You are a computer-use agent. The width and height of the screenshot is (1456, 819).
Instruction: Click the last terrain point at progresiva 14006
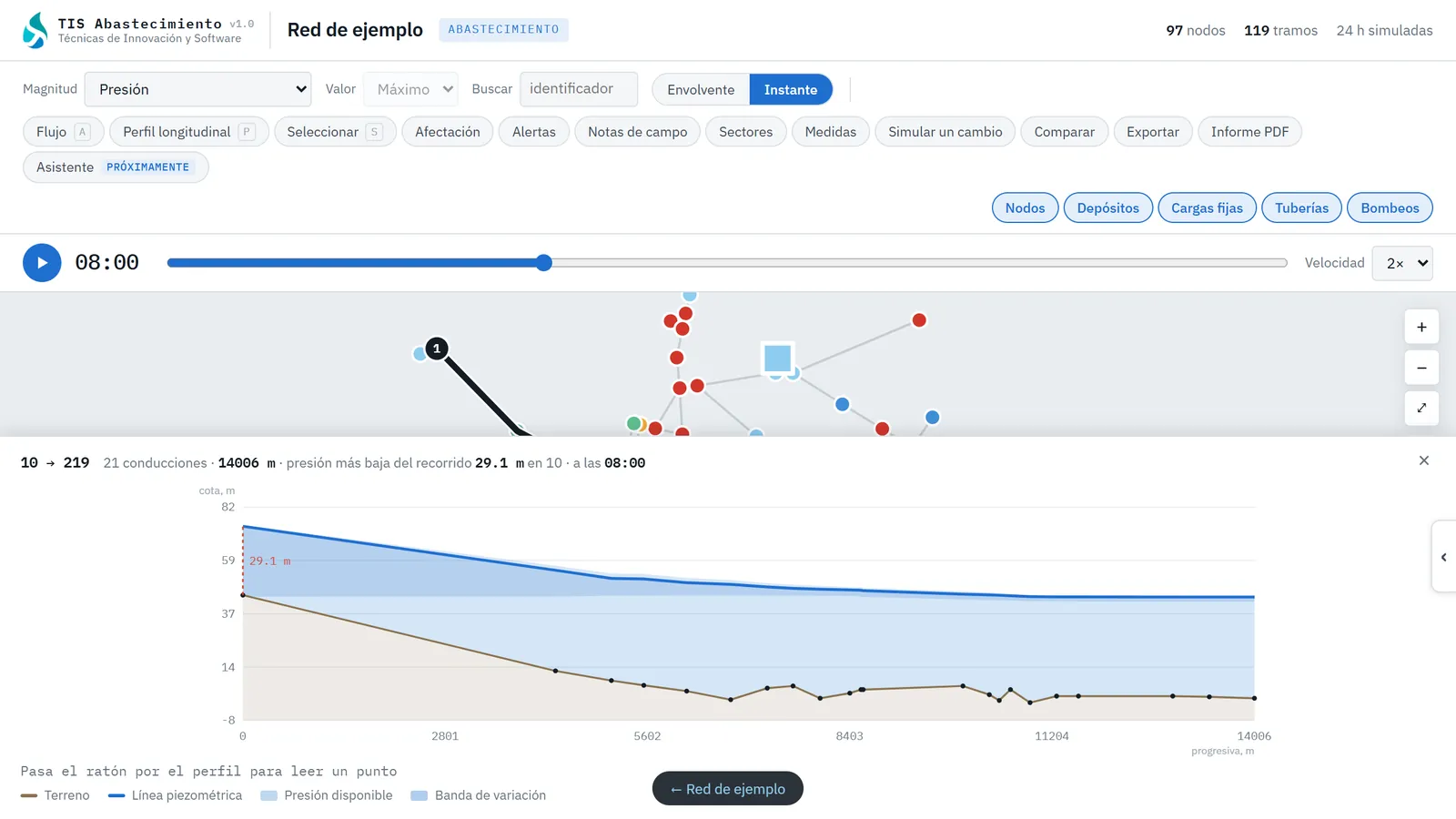pyautogui.click(x=1254, y=698)
